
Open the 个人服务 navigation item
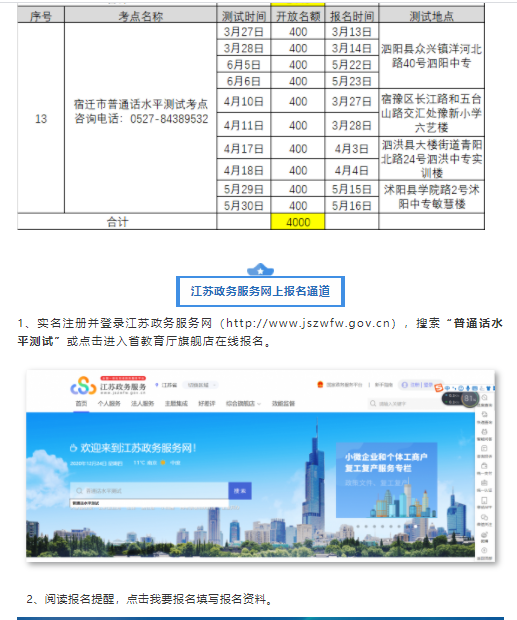(109, 403)
